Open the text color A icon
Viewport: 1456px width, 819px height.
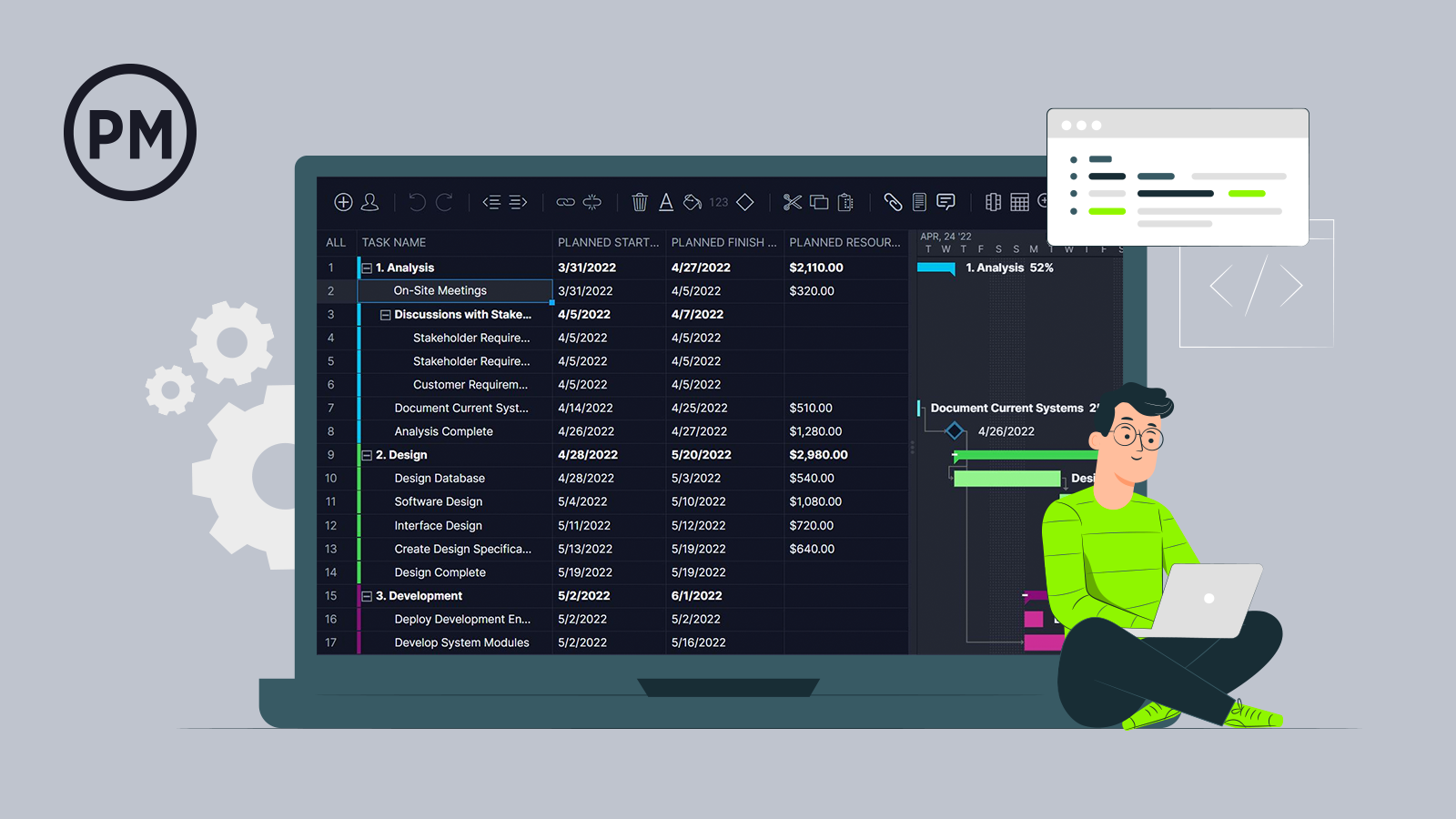click(666, 202)
